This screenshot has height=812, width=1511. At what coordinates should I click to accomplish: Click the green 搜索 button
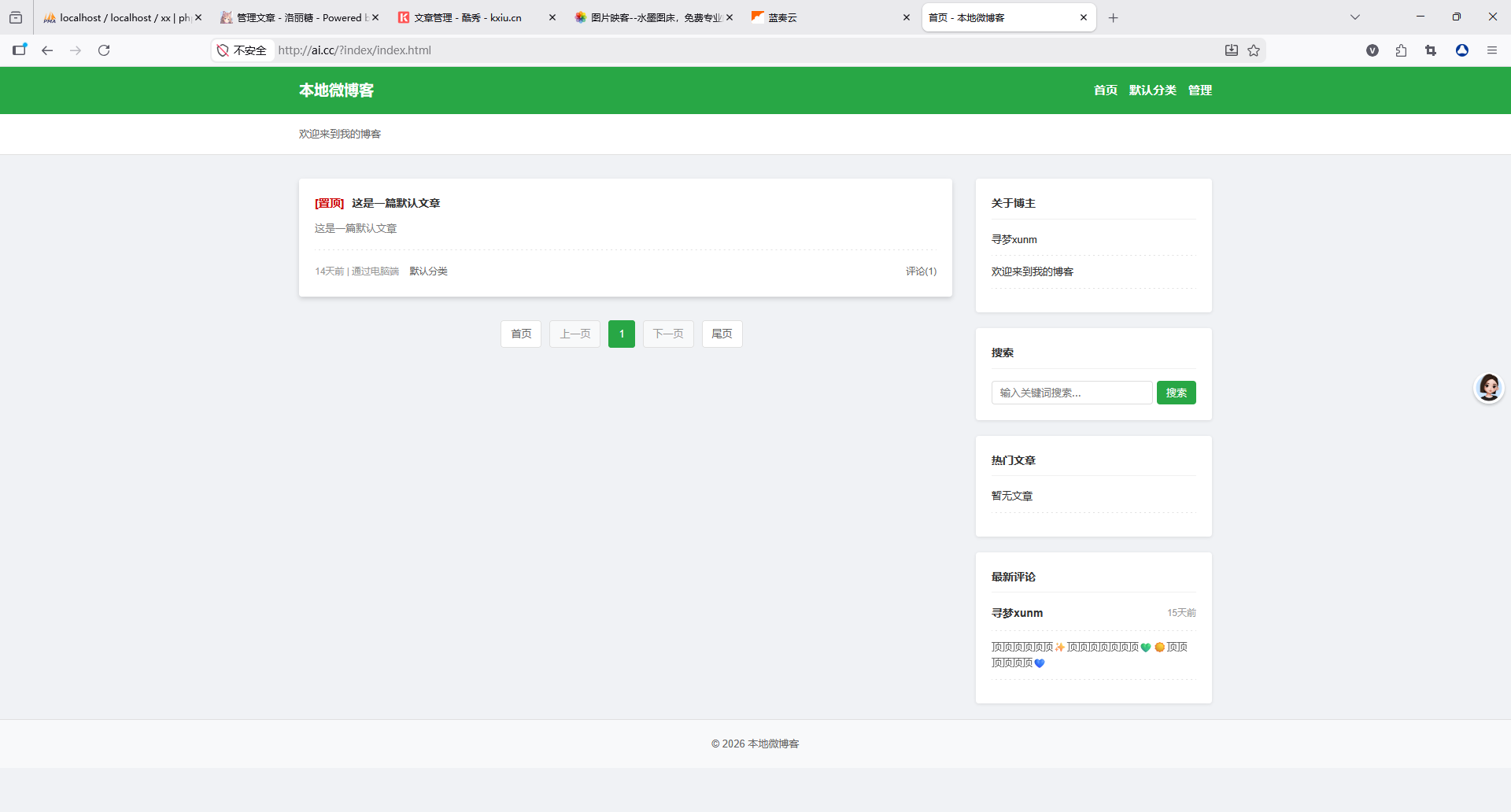tap(1176, 393)
